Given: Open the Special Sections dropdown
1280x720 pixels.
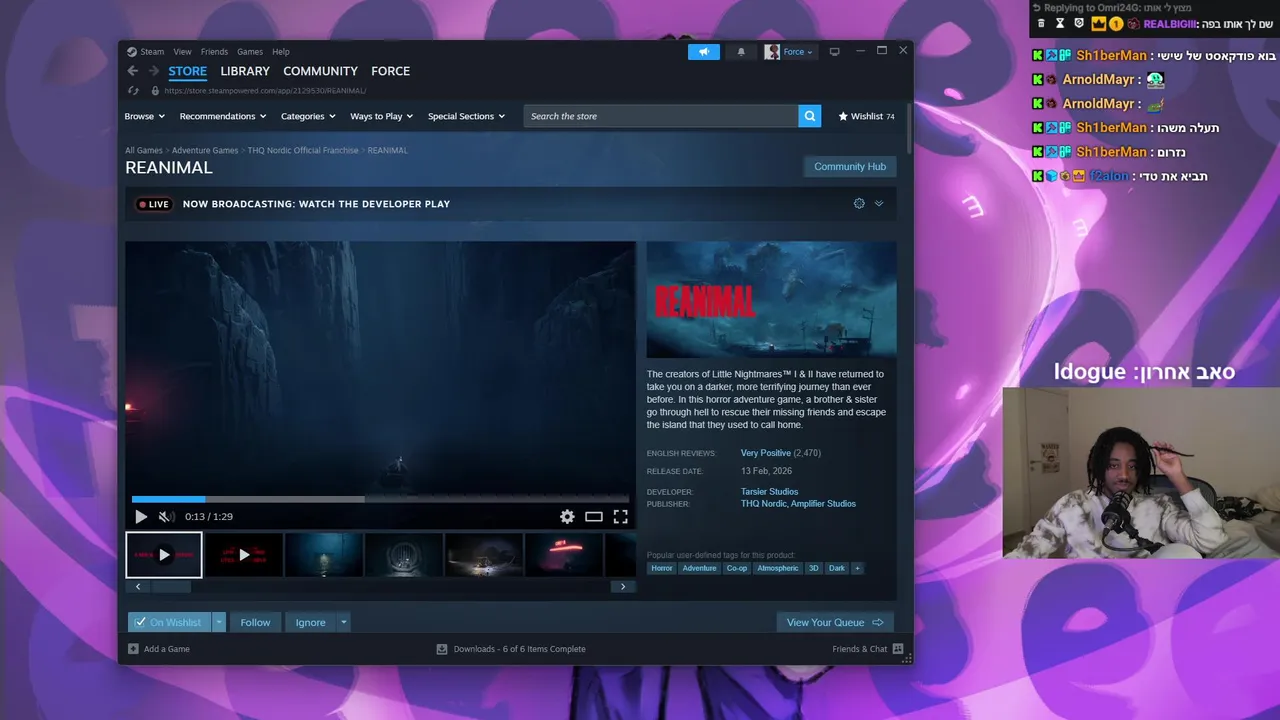Looking at the screenshot, I should click(x=466, y=116).
